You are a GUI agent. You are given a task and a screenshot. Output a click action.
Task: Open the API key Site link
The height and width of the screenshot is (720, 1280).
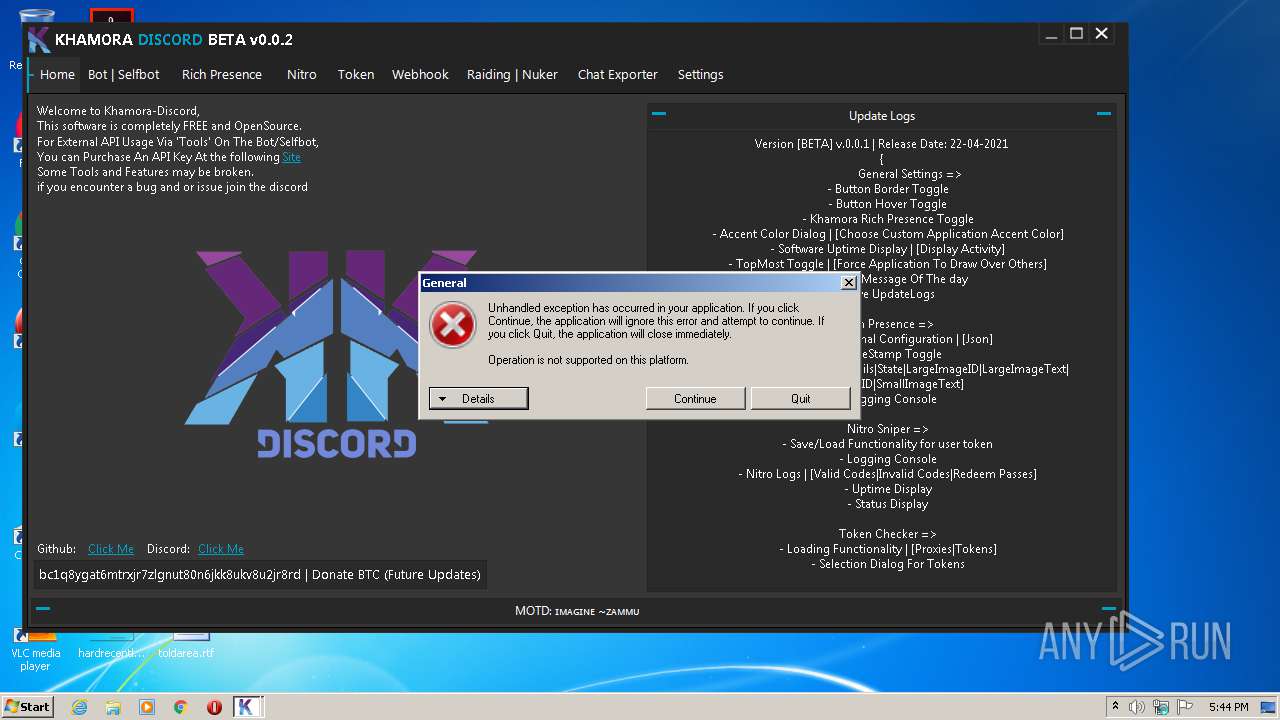point(291,157)
